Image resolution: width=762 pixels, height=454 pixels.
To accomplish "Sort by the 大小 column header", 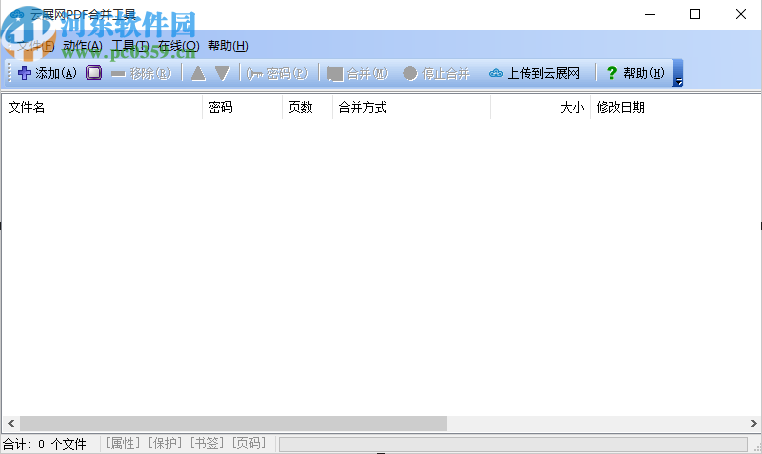I will click(540, 107).
